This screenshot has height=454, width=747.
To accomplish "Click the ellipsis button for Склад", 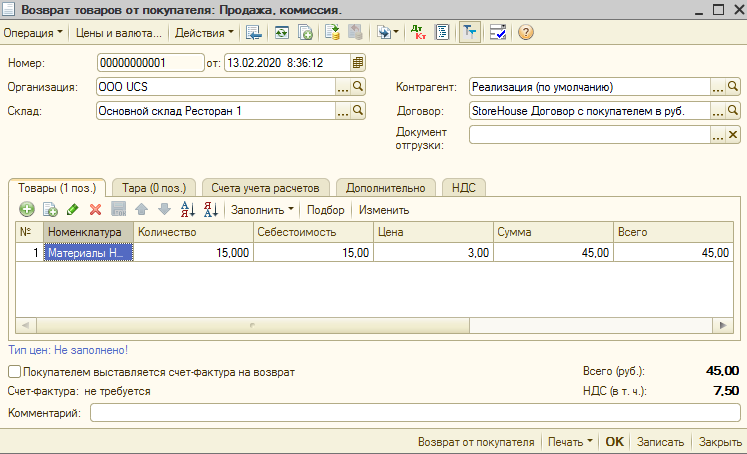I will (x=343, y=111).
